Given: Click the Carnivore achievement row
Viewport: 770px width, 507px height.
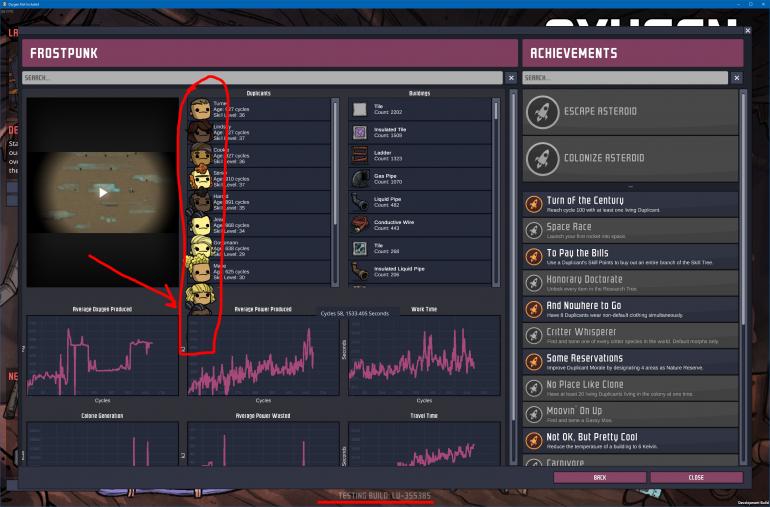Looking at the screenshot, I should 631,462.
